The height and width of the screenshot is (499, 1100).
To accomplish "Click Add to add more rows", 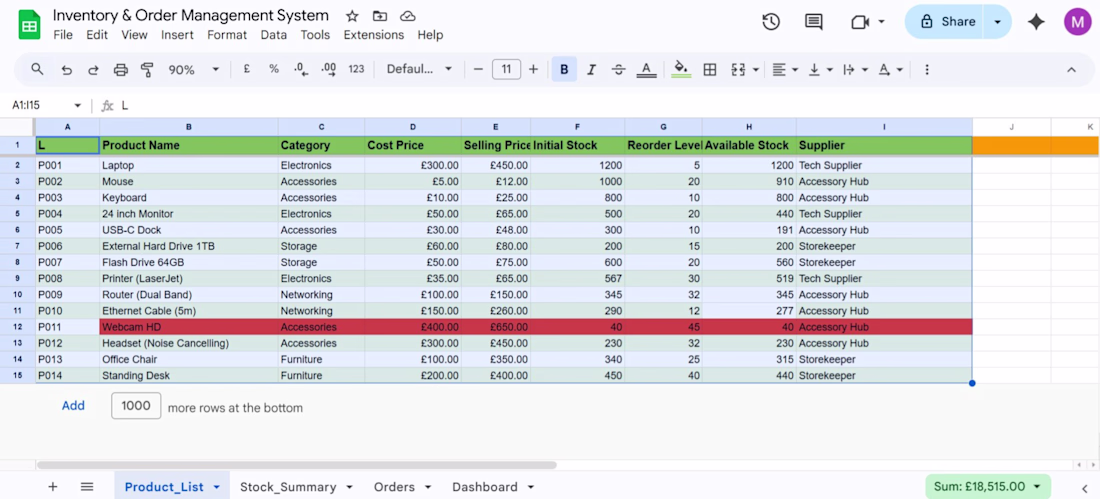I will [x=73, y=406].
